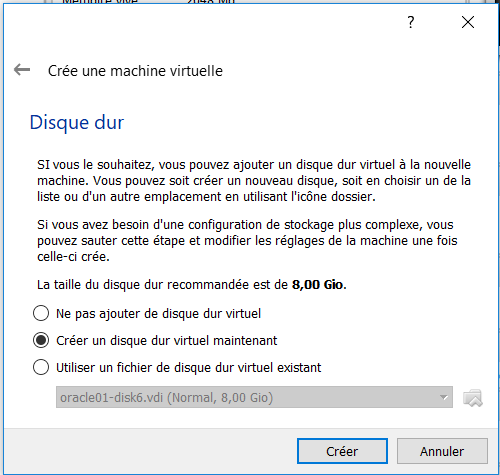
Task: Select 'Ne pas ajouter de disque dur virtuel' radio
Action: [41, 313]
